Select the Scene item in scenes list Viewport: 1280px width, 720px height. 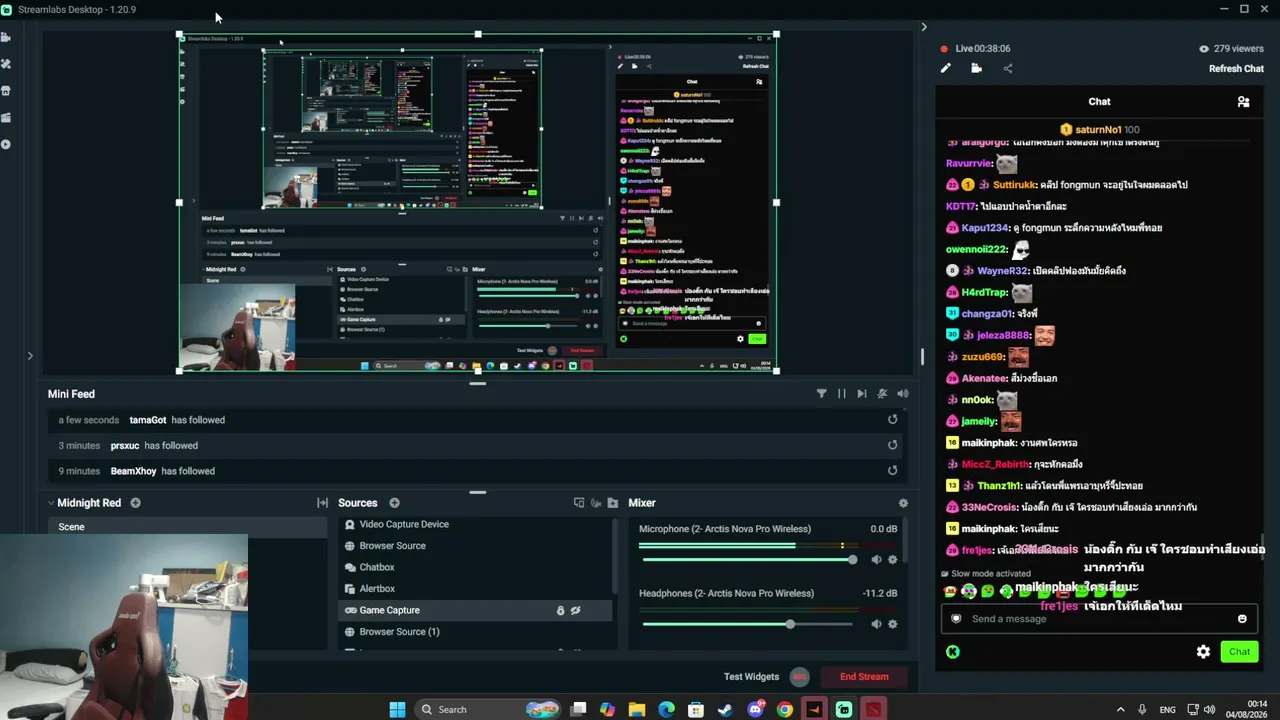coord(188,527)
